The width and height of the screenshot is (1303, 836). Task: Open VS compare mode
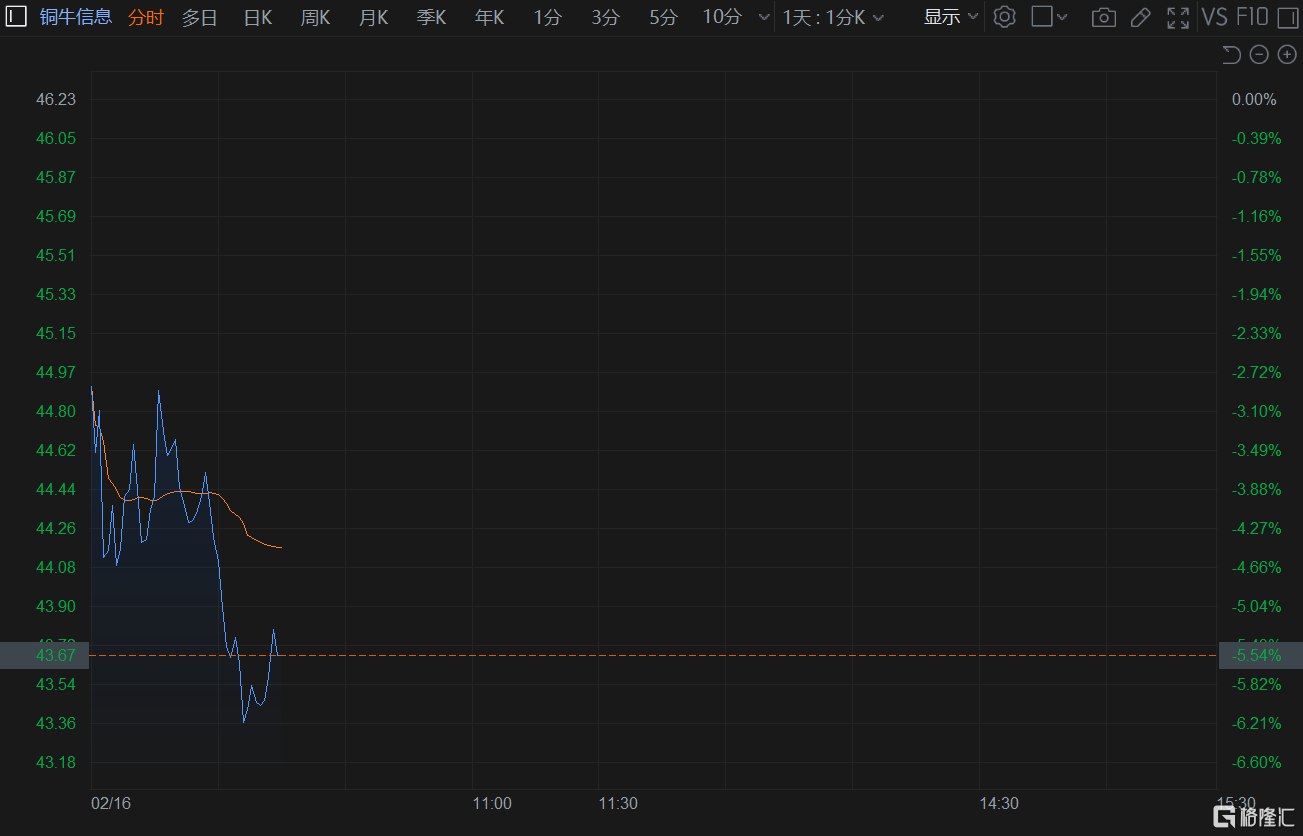click(1214, 17)
